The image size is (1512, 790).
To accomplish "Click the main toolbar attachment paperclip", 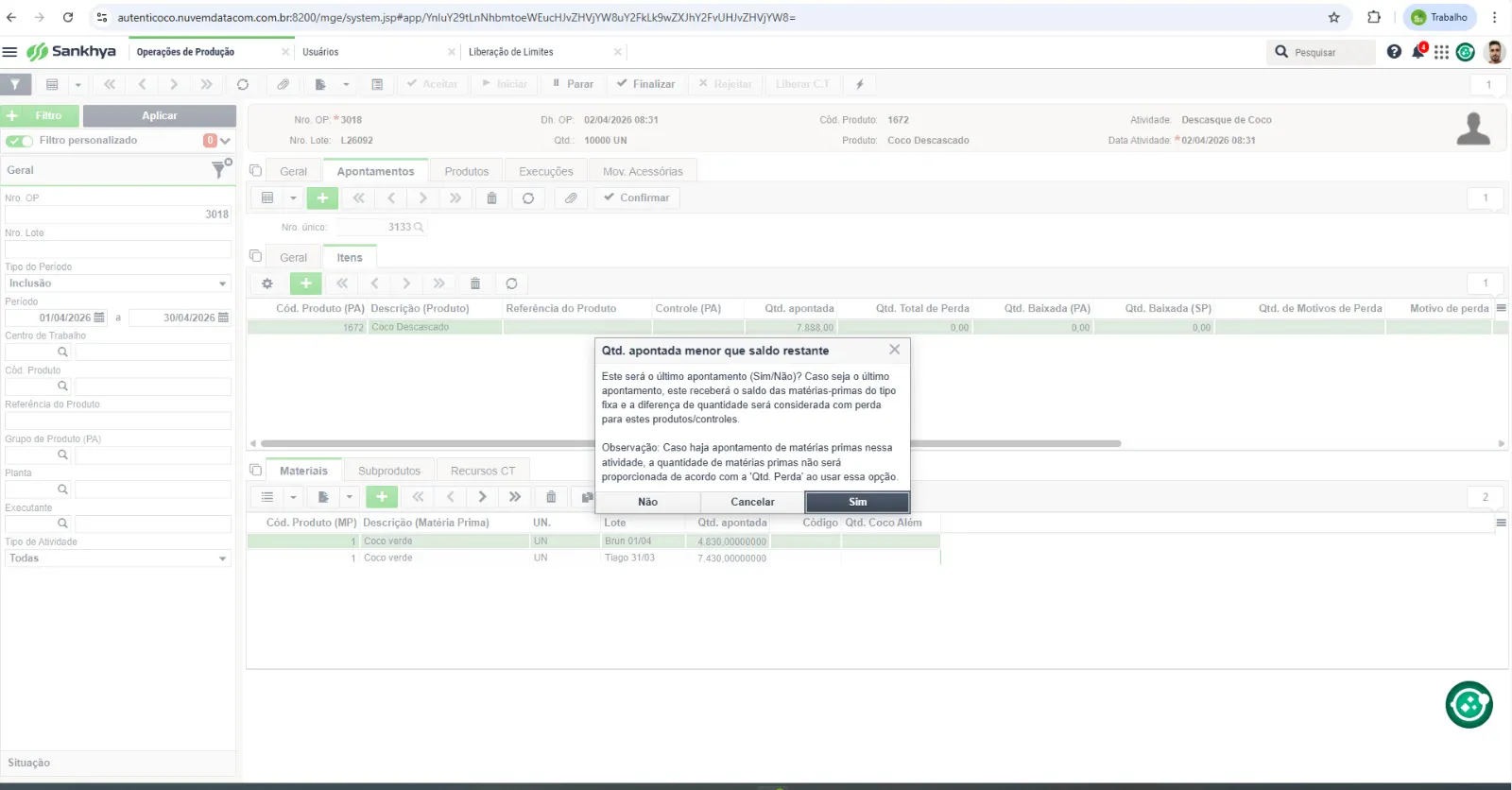I will click(x=283, y=84).
